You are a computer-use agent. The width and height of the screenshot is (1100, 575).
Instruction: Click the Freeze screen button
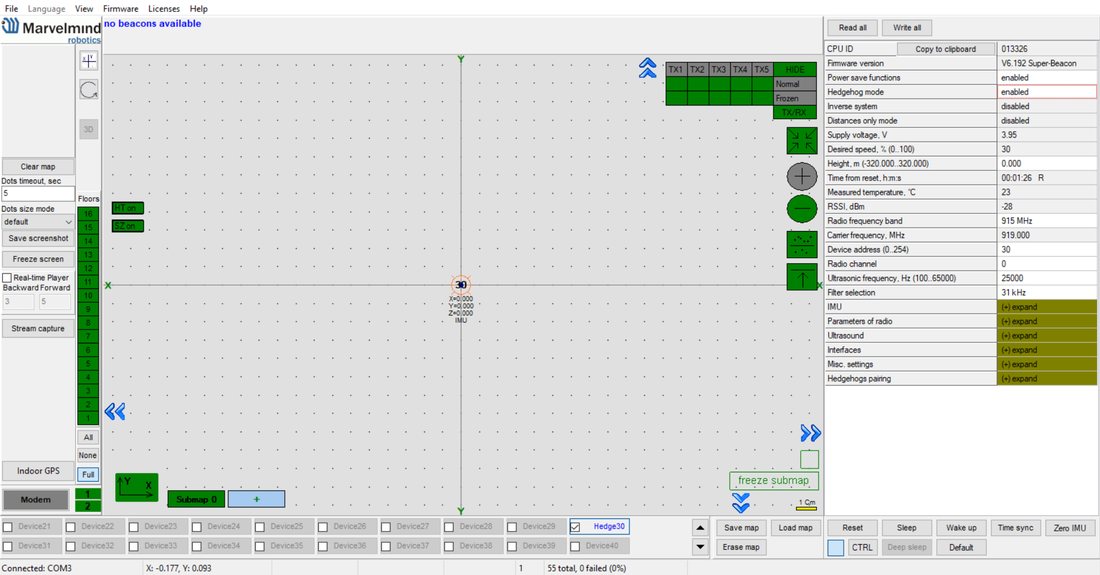[x=38, y=259]
